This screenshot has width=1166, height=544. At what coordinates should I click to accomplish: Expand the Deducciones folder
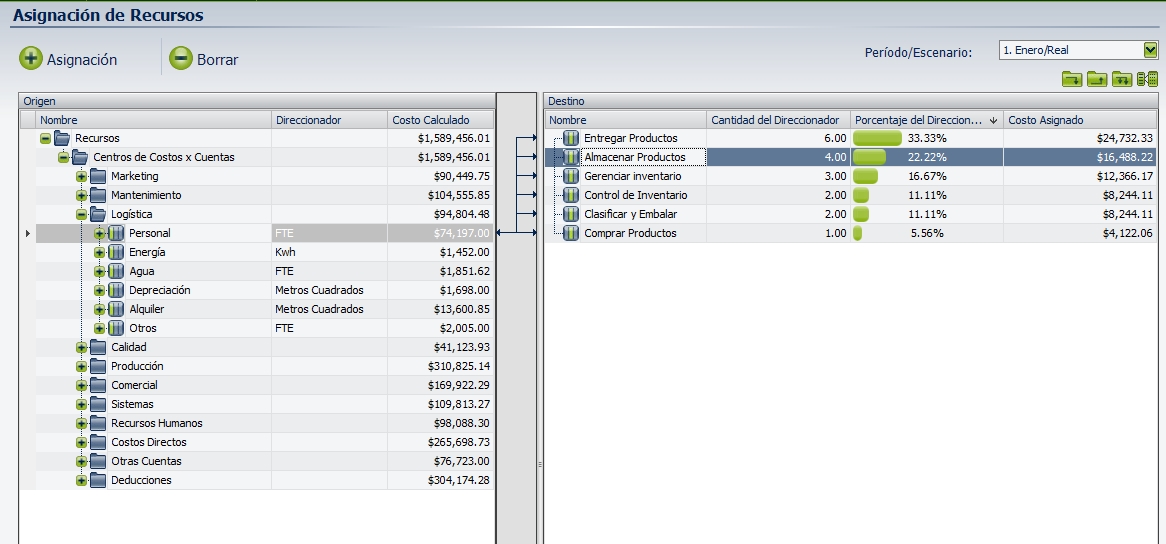81,480
